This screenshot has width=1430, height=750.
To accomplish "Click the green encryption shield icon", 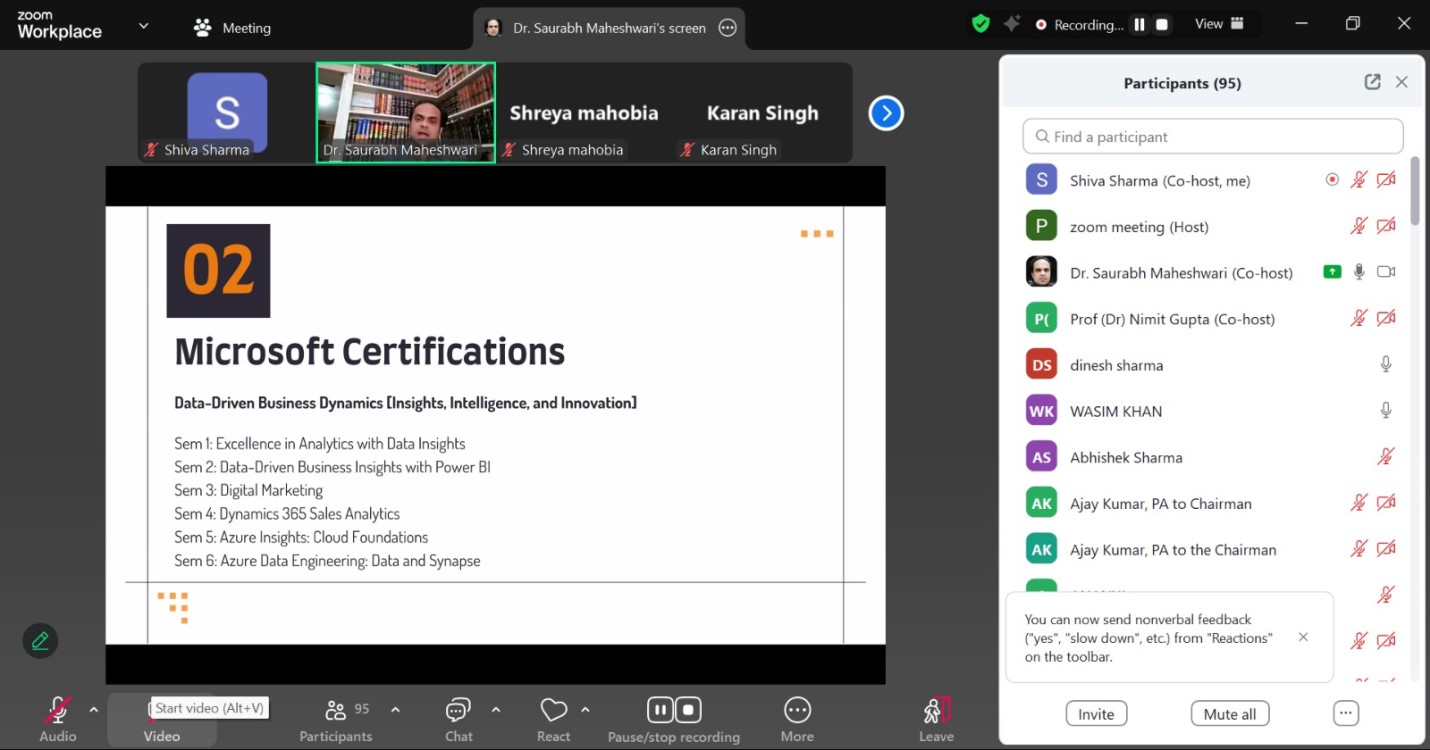I will click(980, 24).
